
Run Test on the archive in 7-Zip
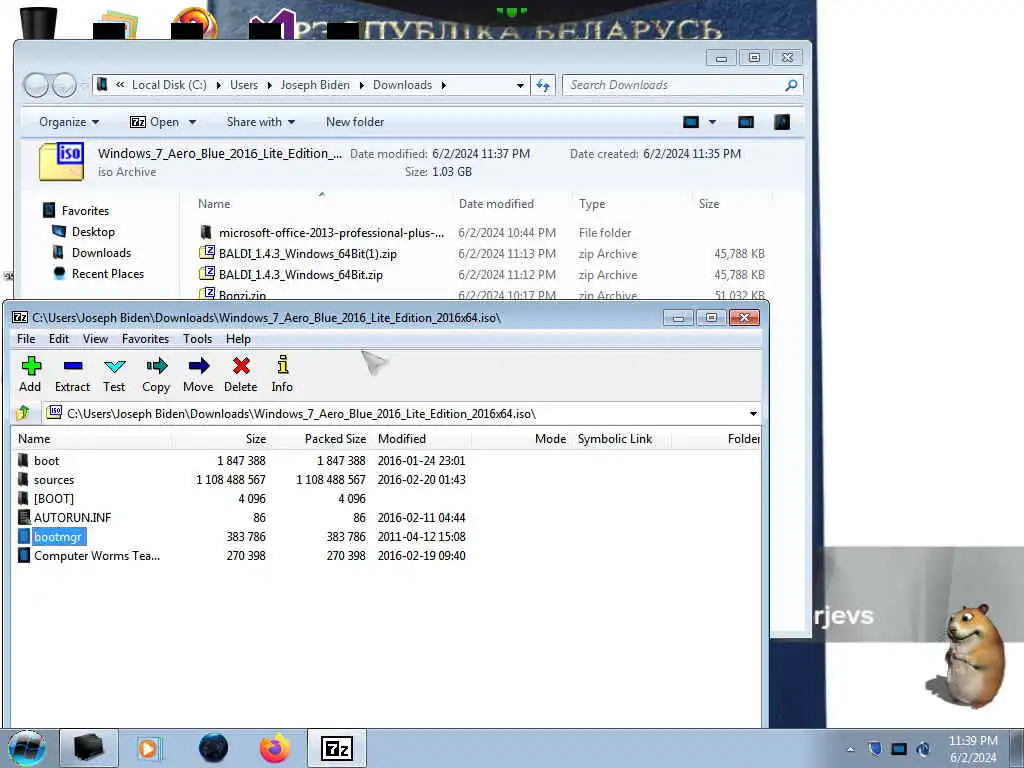click(x=114, y=374)
